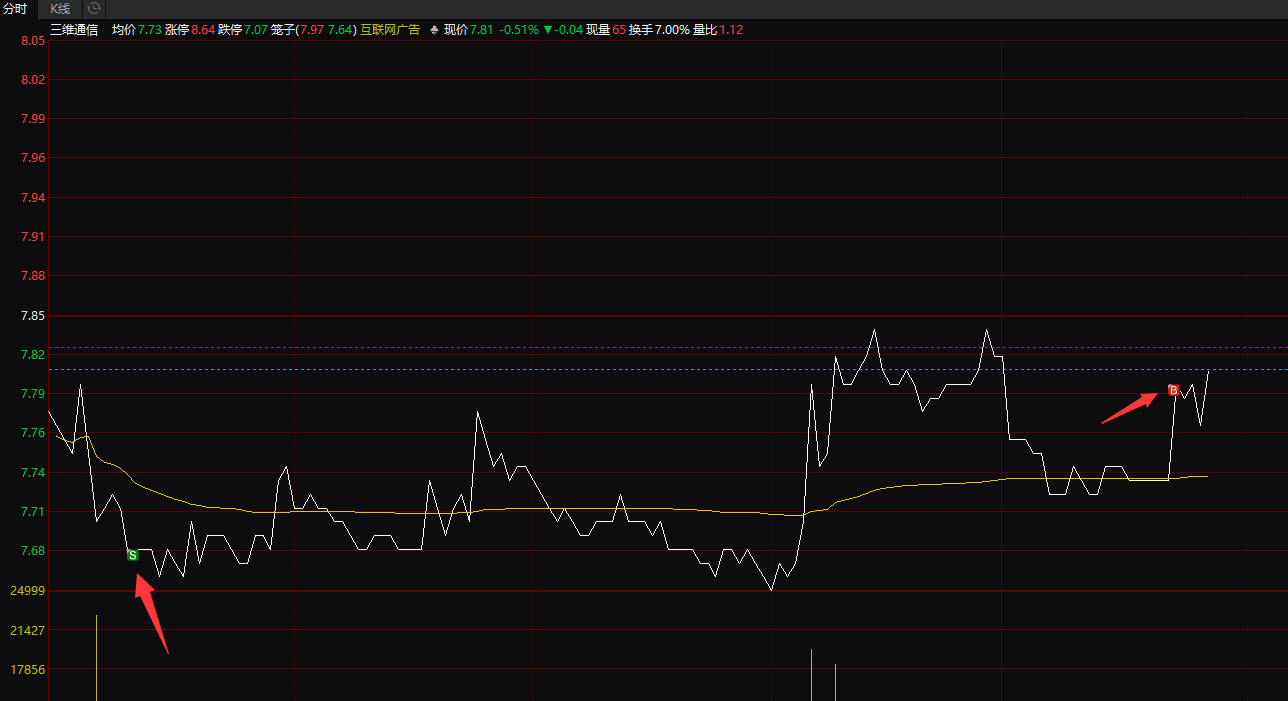The image size is (1288, 701).
Task: Open the 互联网广告 sector link
Action: [390, 30]
